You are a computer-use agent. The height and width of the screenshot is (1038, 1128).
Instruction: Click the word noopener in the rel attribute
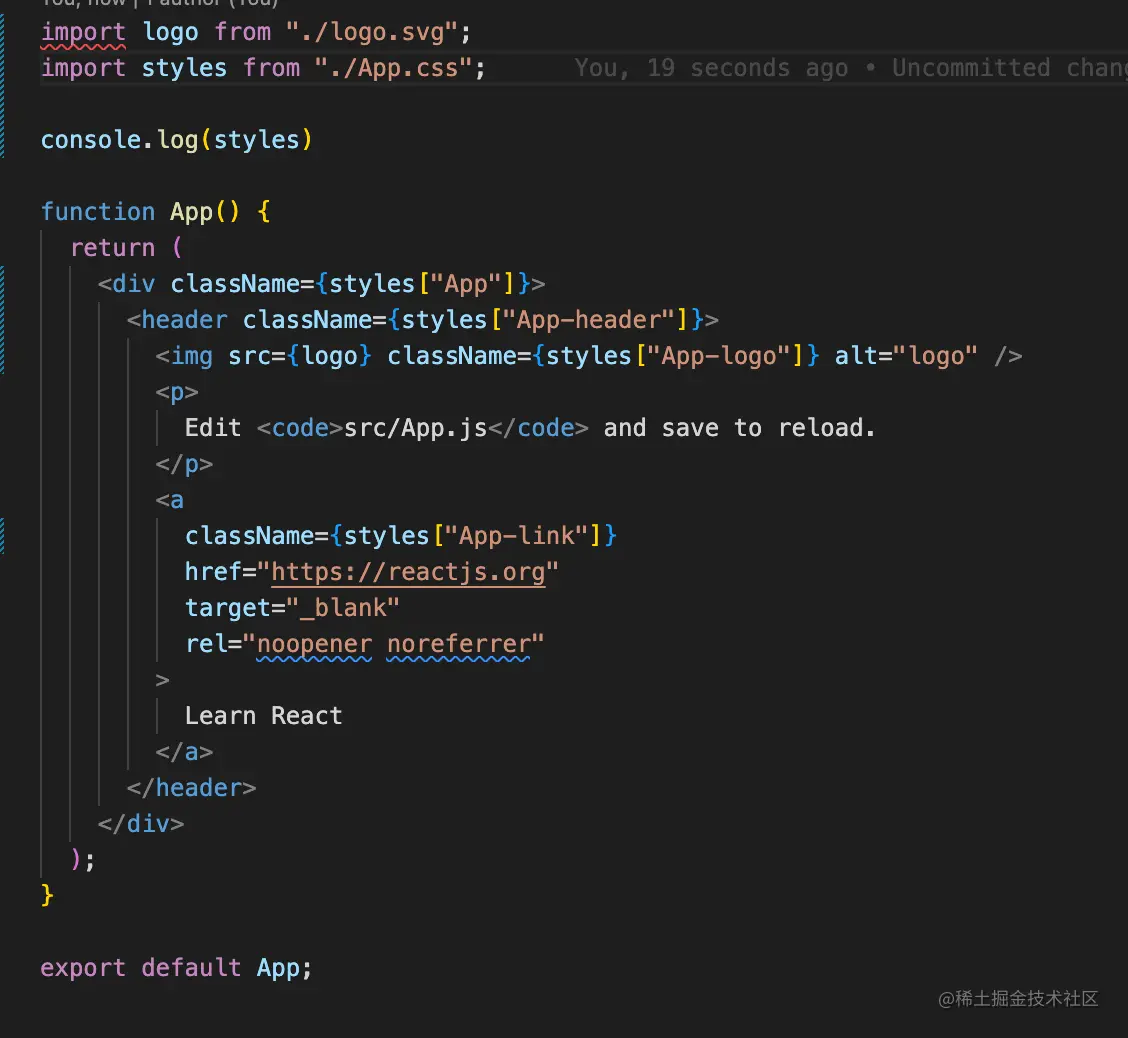314,644
